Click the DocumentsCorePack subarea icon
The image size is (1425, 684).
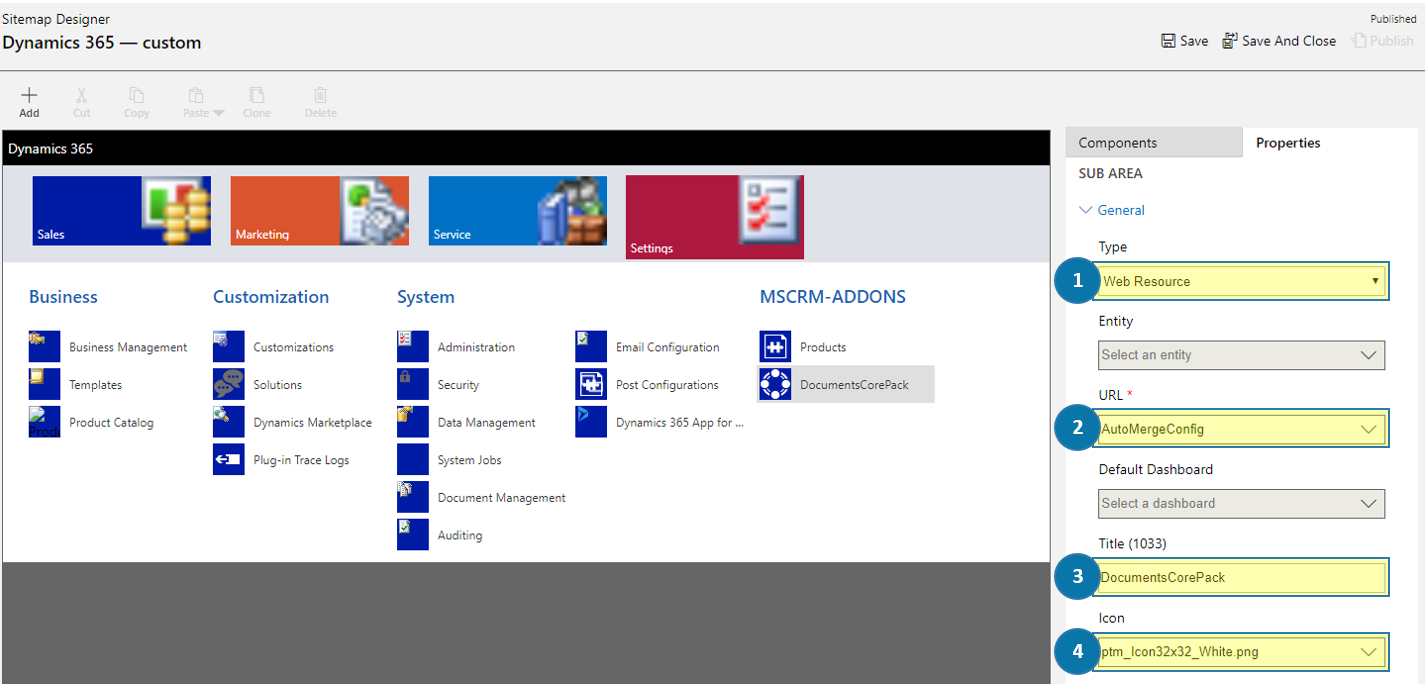tap(775, 384)
